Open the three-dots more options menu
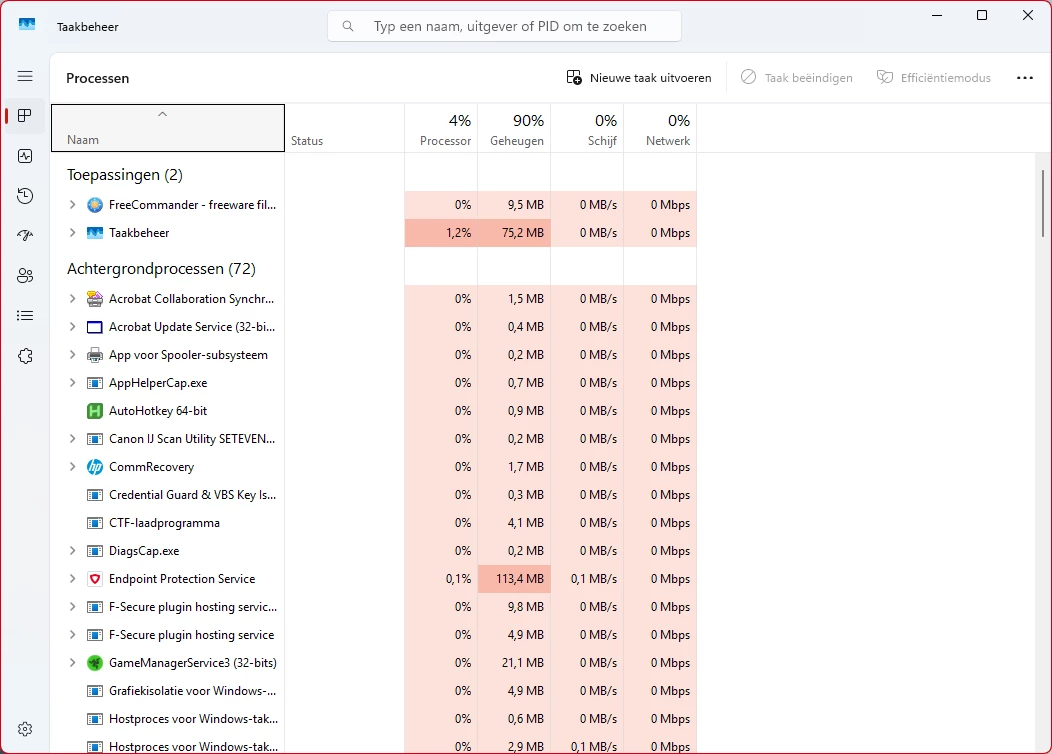The image size is (1052, 754). pyautogui.click(x=1024, y=78)
